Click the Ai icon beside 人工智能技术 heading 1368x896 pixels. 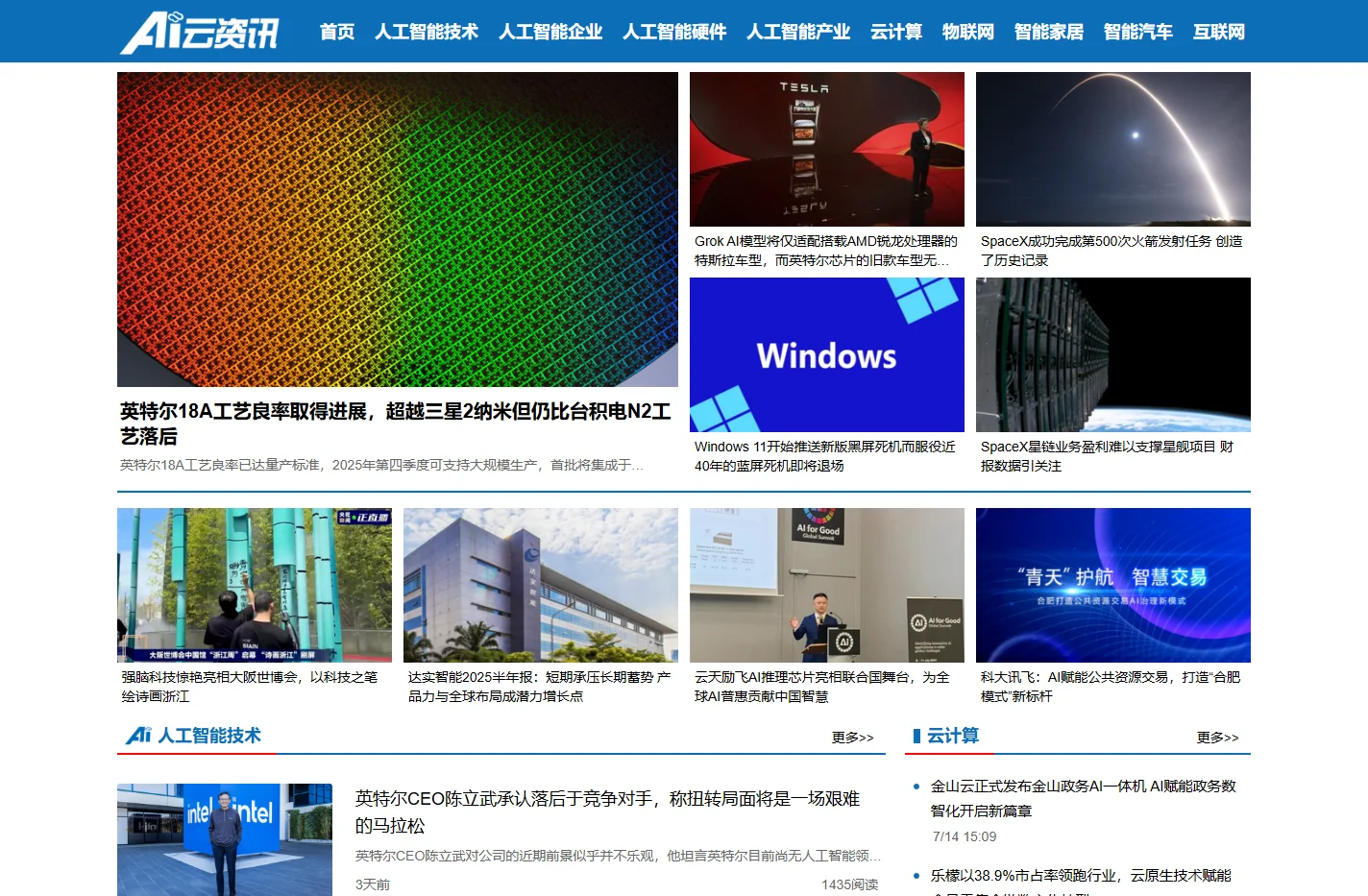pos(138,736)
